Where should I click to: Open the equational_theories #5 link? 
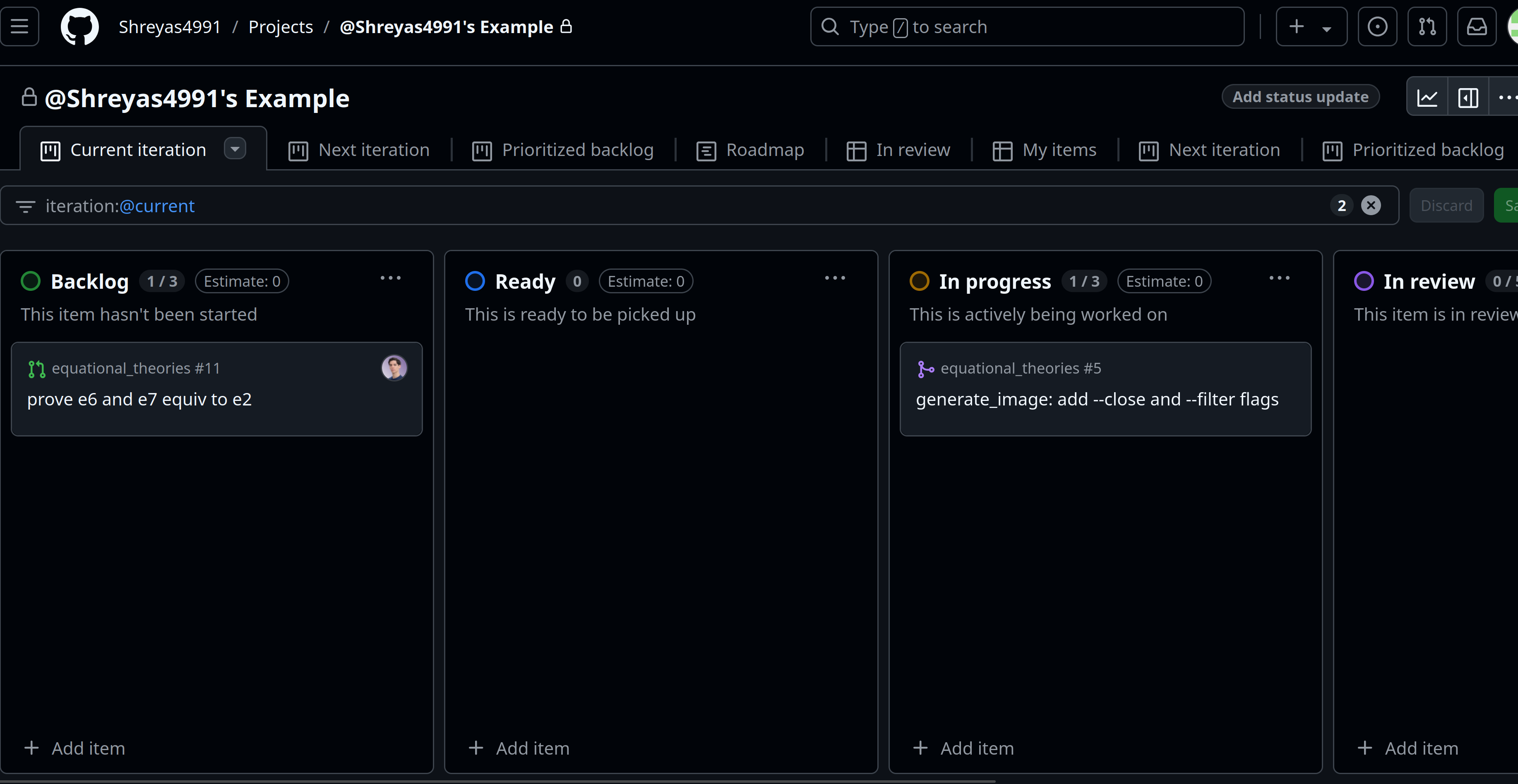coord(1021,368)
